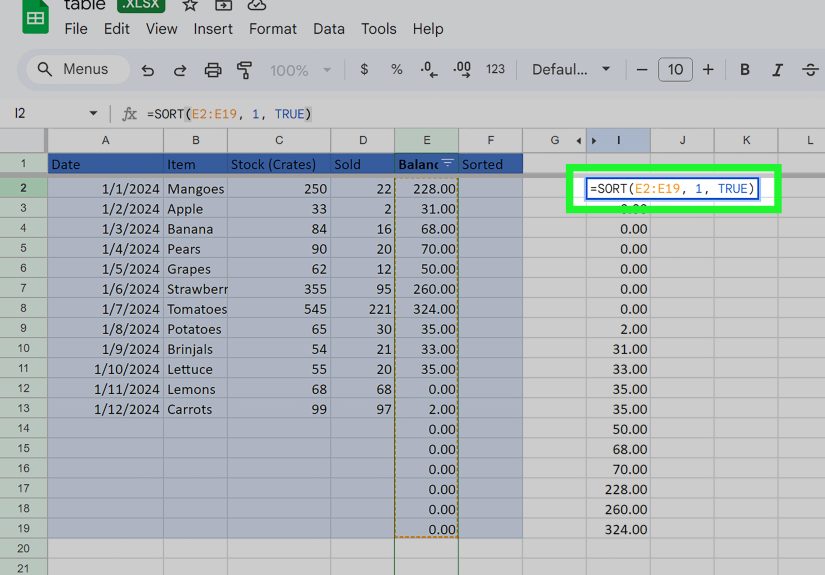Click the move to folder icon
The image size is (825, 575).
tap(223, 5)
